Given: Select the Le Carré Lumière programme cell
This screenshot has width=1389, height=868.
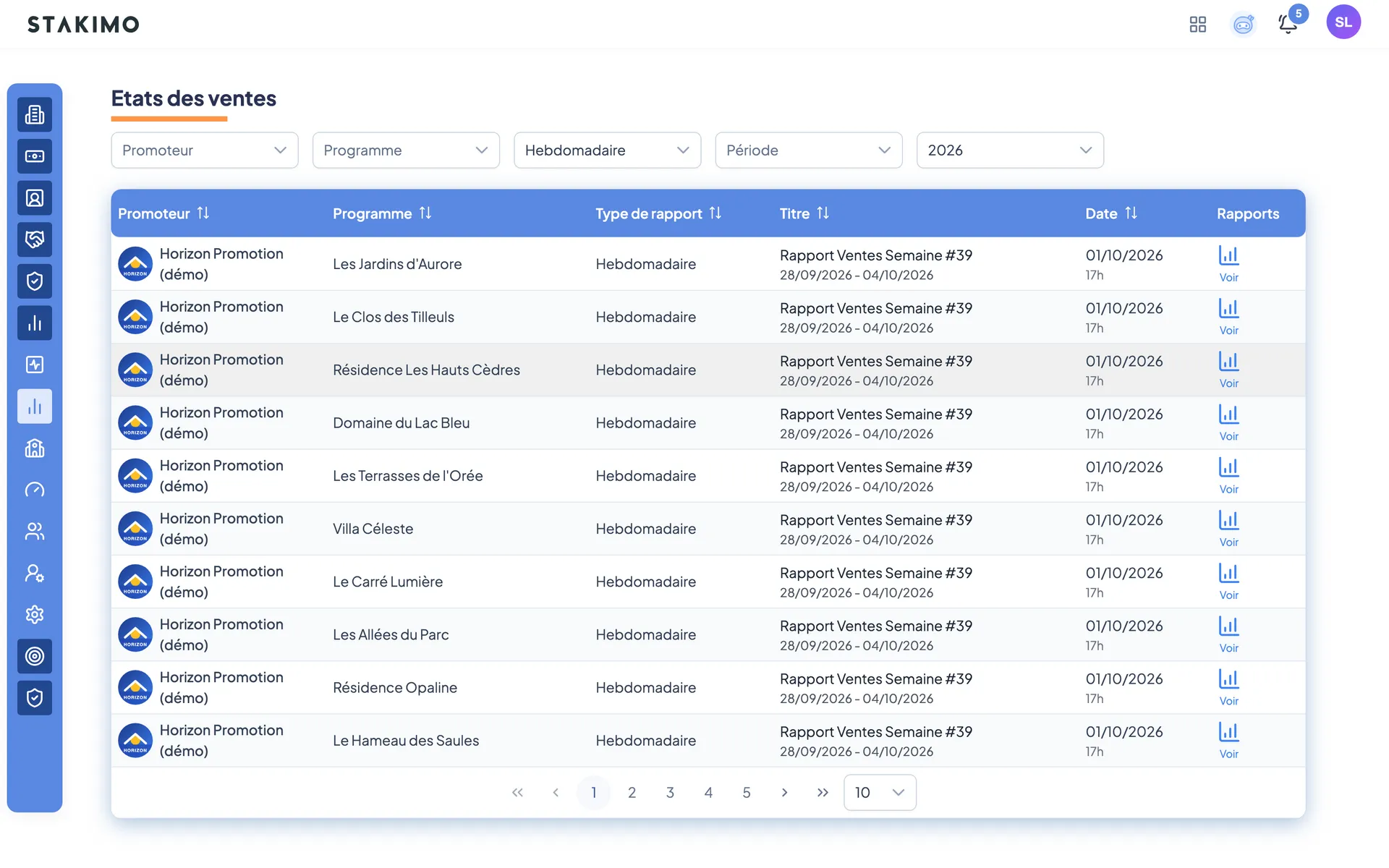Looking at the screenshot, I should (388, 582).
